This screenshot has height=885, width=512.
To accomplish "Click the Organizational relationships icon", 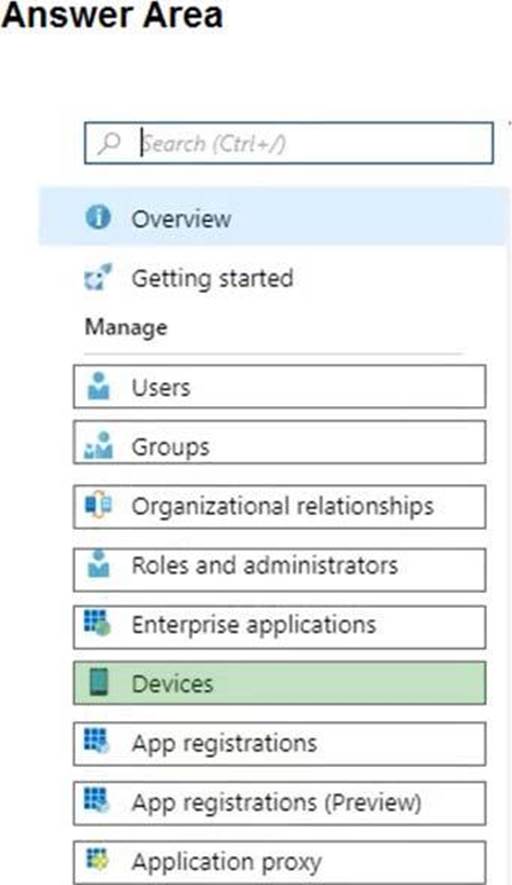I will click(98, 505).
